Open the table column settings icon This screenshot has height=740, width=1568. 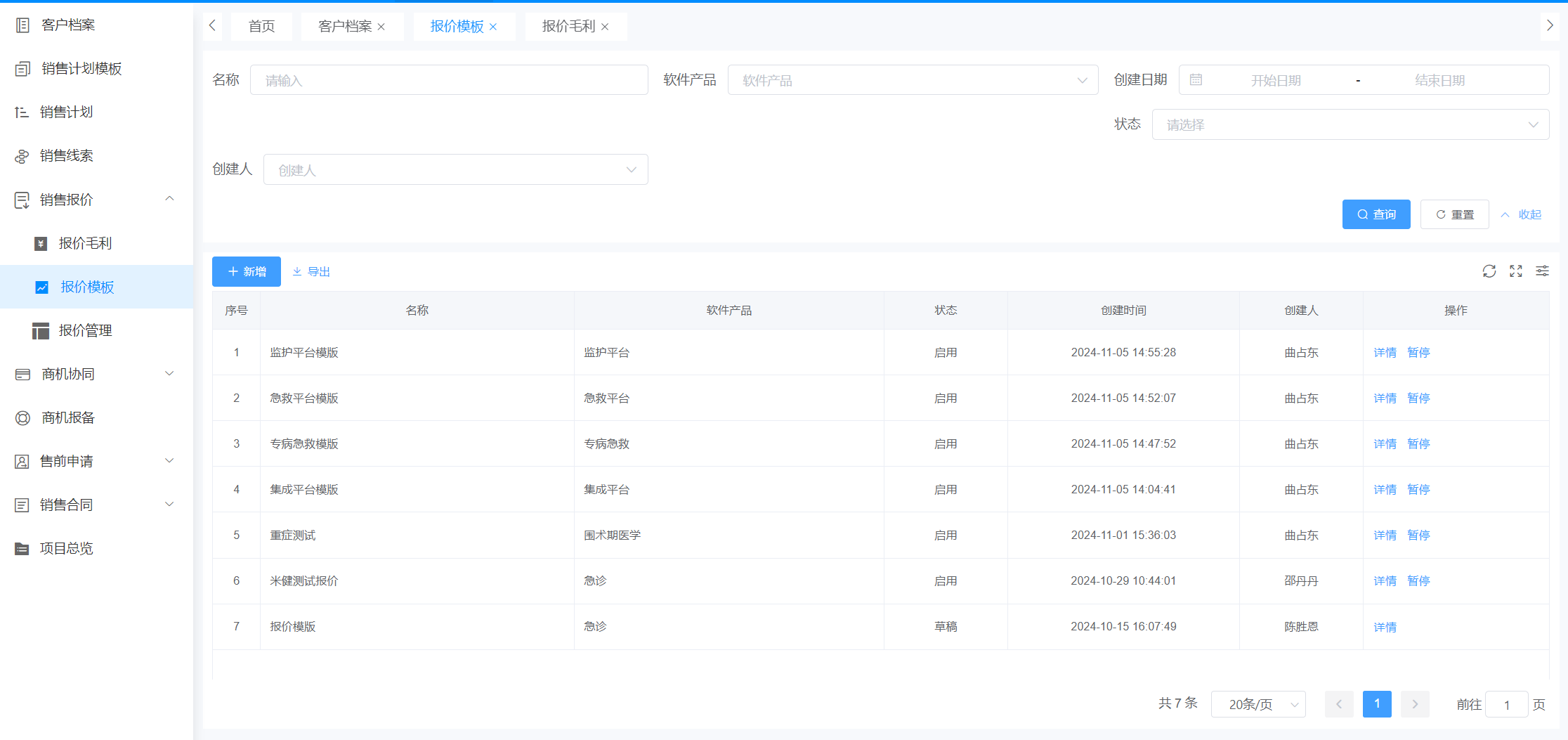pos(1542,271)
